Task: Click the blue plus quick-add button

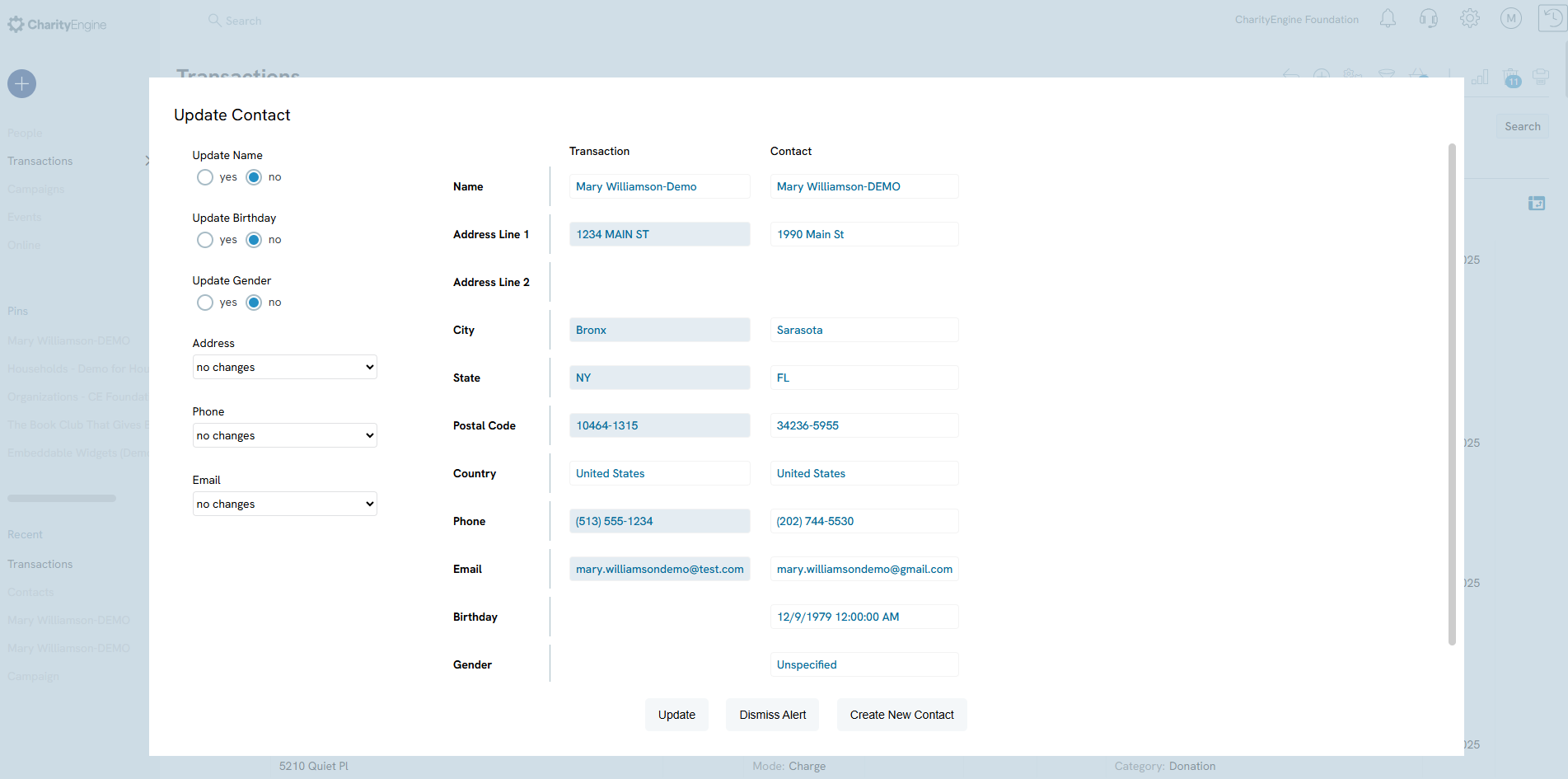Action: pos(21,83)
